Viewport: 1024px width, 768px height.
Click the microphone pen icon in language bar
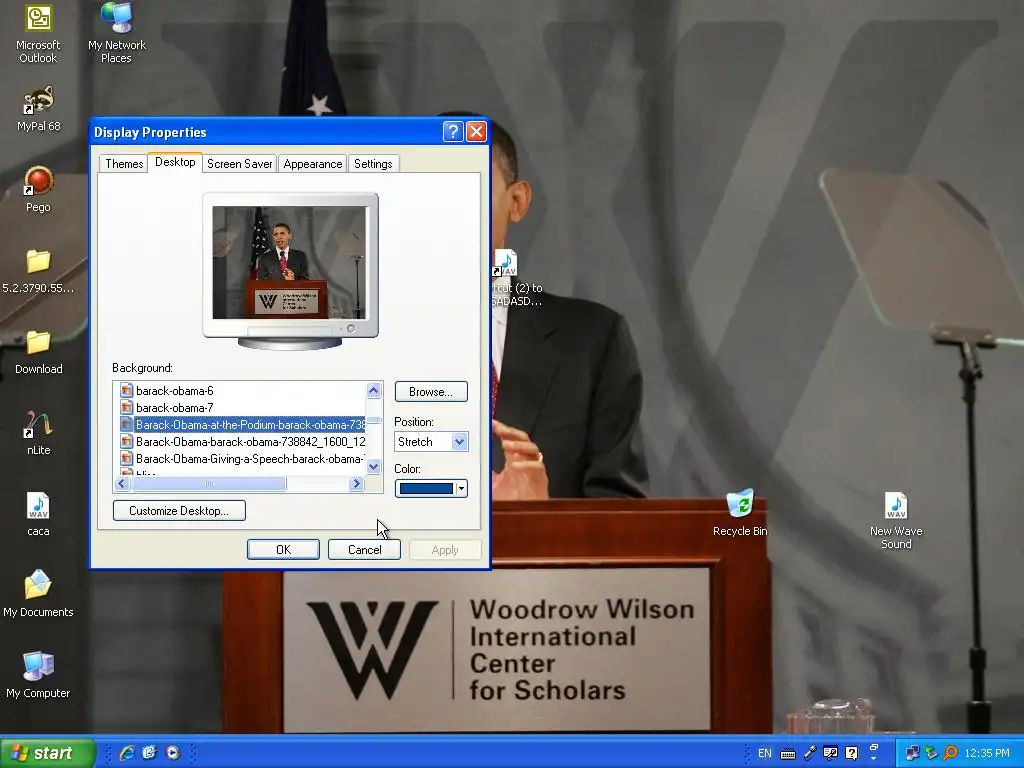[810, 753]
